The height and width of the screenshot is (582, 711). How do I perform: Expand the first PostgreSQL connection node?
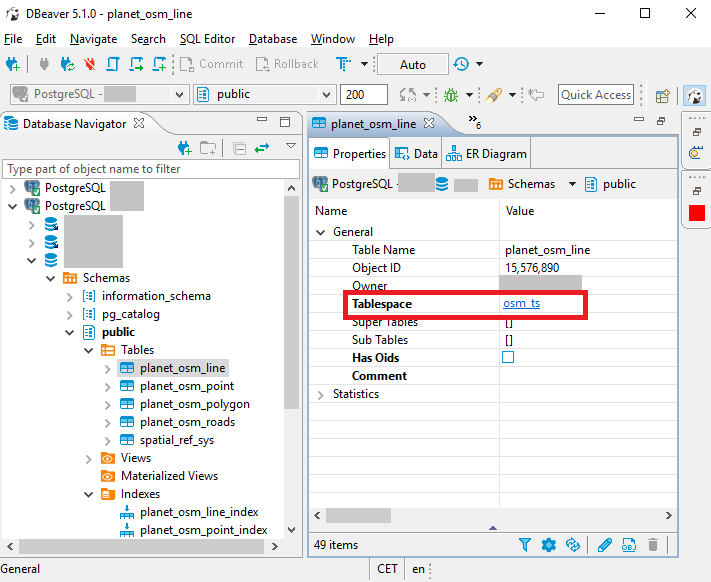[13, 188]
